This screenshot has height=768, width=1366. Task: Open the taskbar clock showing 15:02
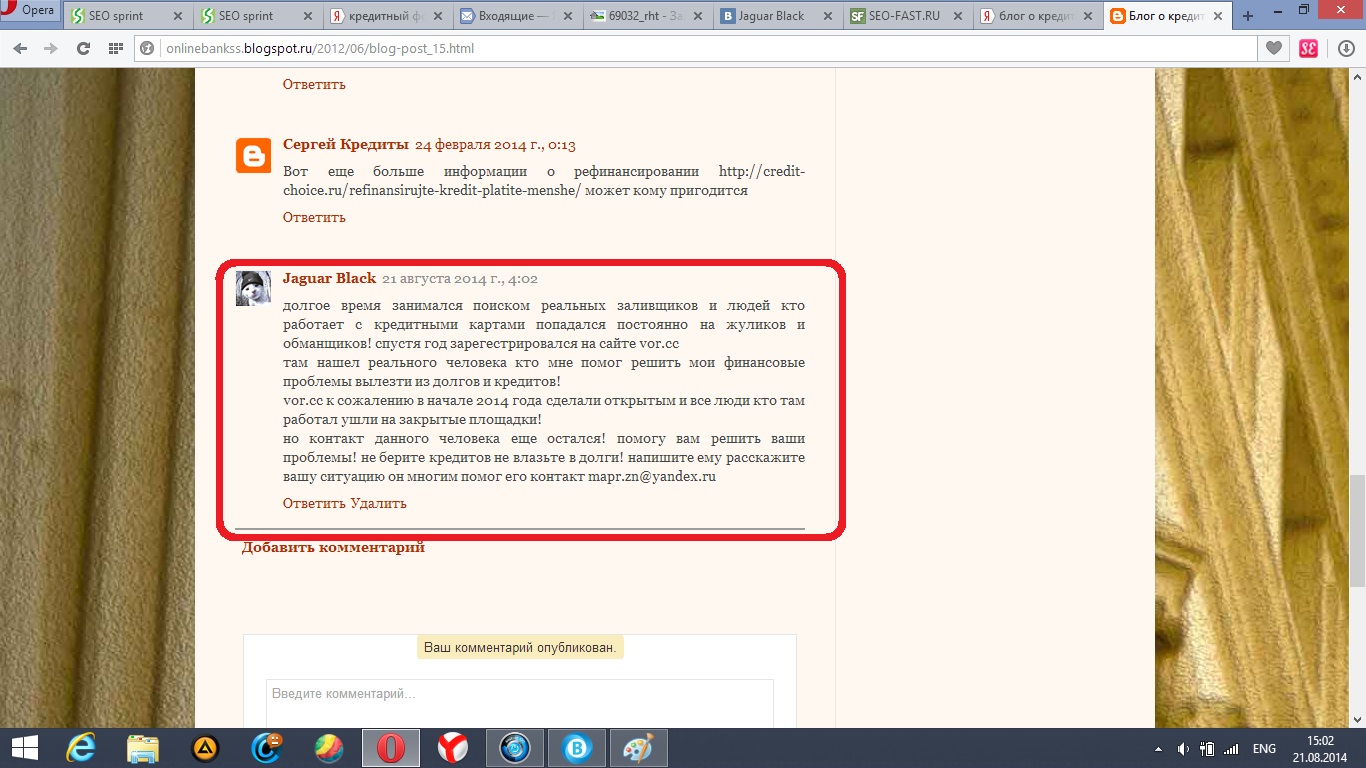point(1320,748)
